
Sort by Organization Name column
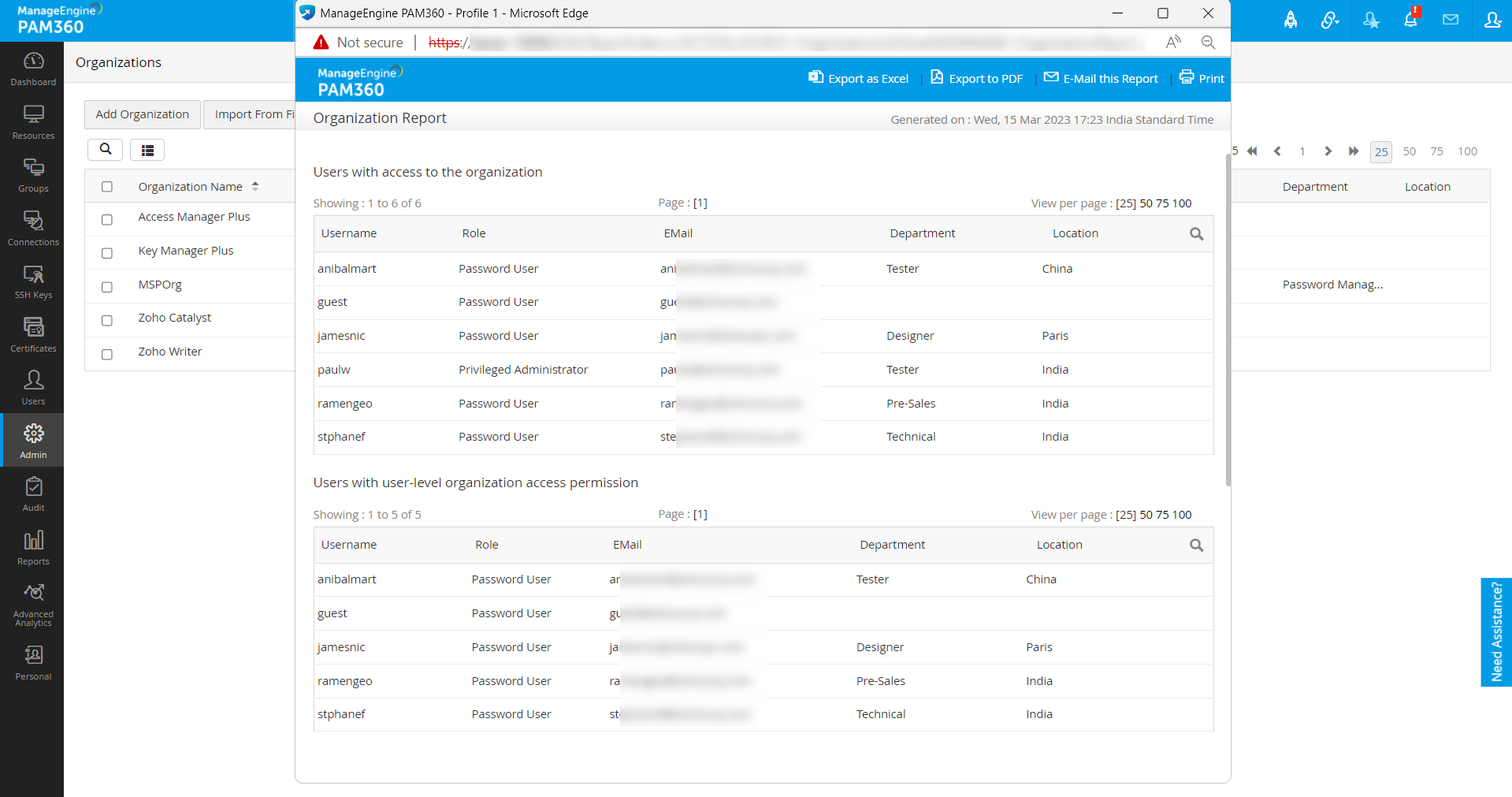199,187
